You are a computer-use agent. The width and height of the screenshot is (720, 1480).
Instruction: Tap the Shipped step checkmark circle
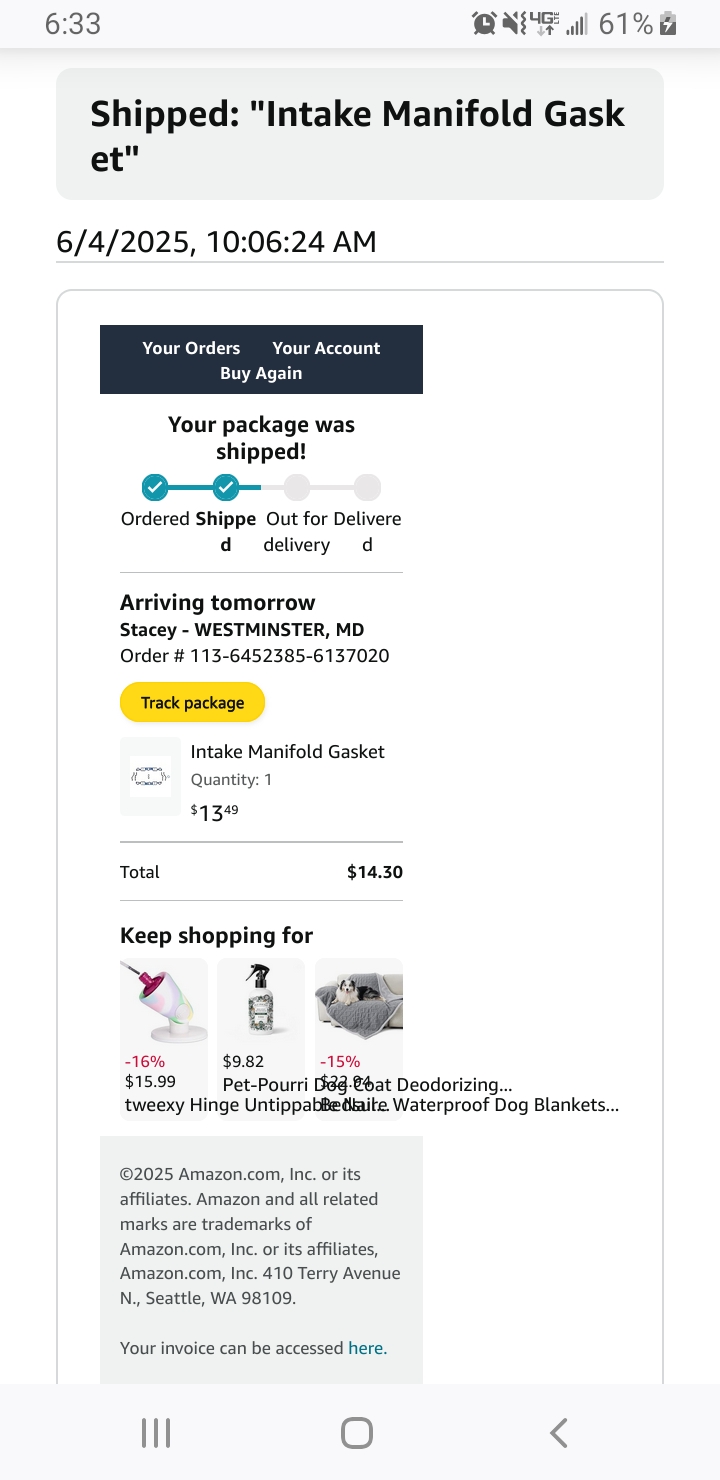[x=226, y=487]
